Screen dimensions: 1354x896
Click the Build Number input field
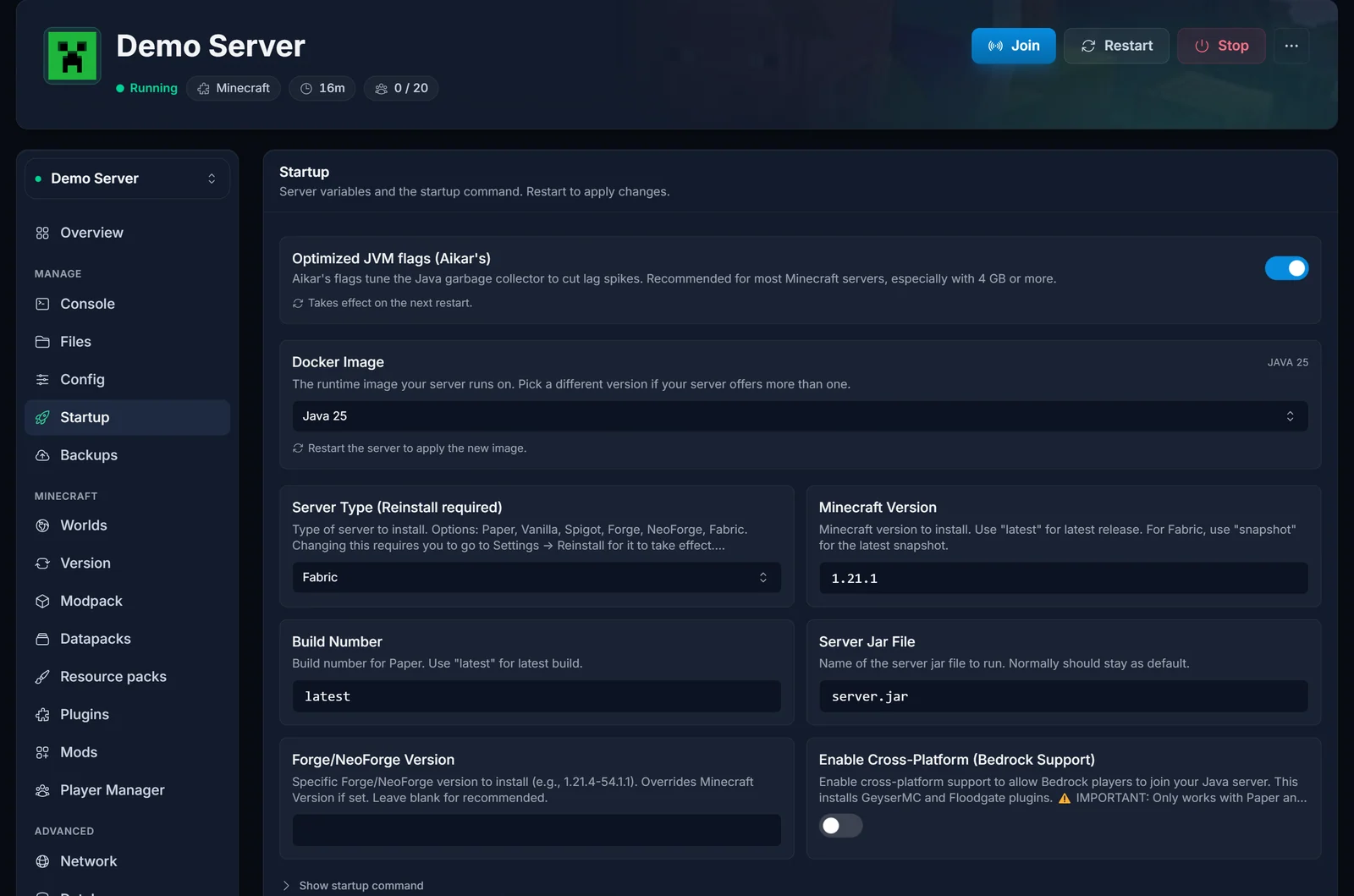(x=537, y=696)
